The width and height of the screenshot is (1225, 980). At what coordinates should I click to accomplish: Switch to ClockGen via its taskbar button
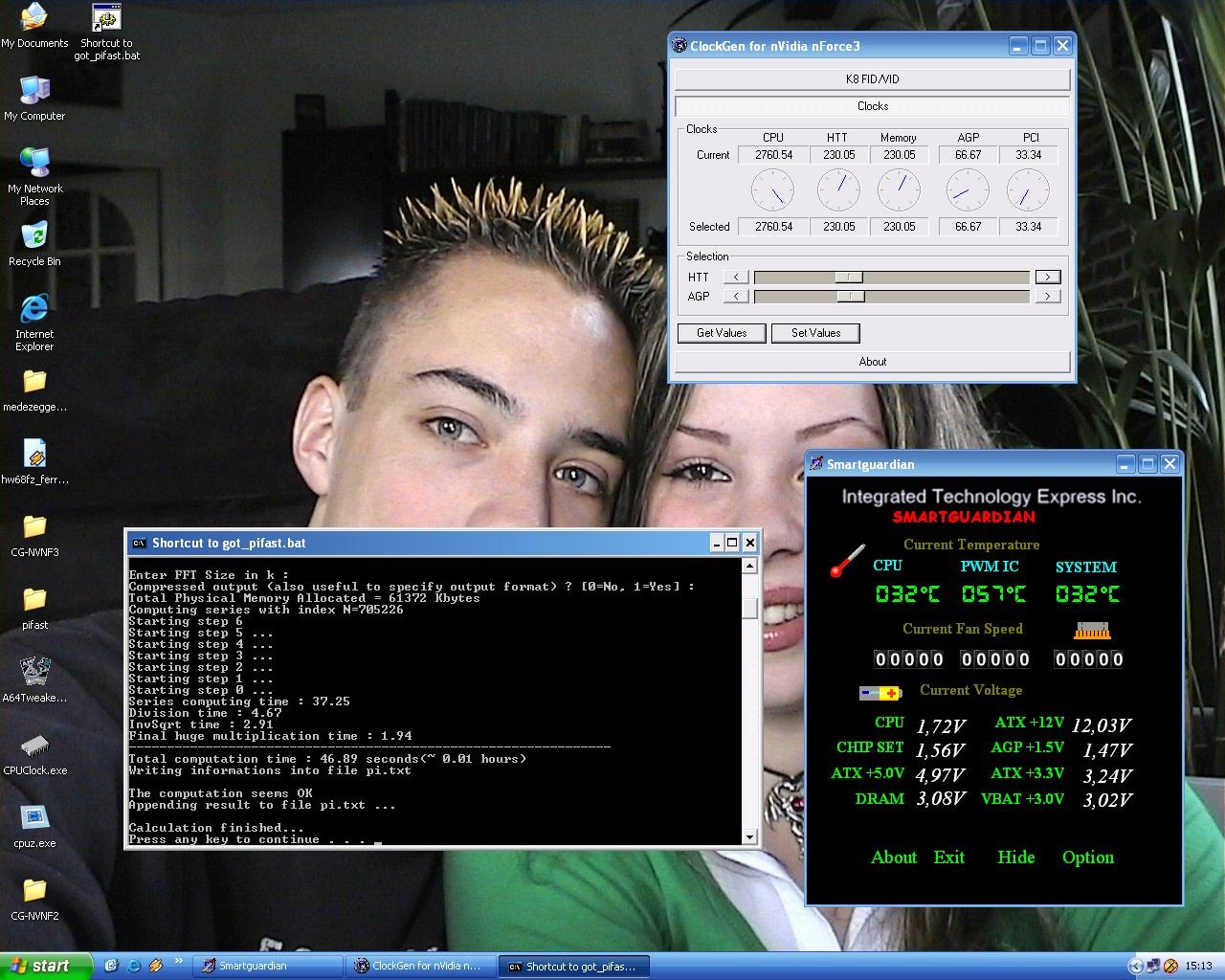(x=421, y=967)
